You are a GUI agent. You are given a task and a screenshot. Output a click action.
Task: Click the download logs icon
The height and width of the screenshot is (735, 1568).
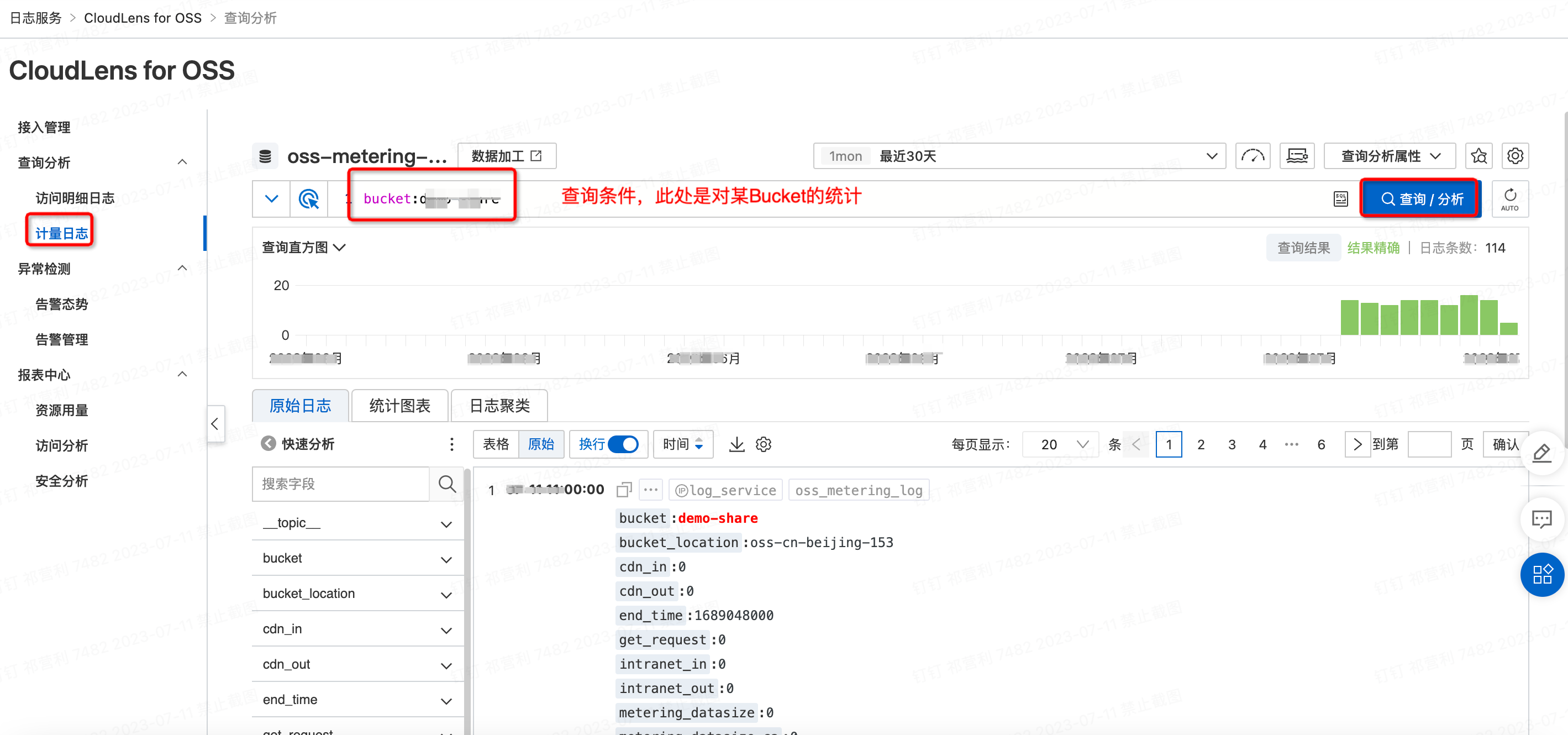pyautogui.click(x=736, y=444)
